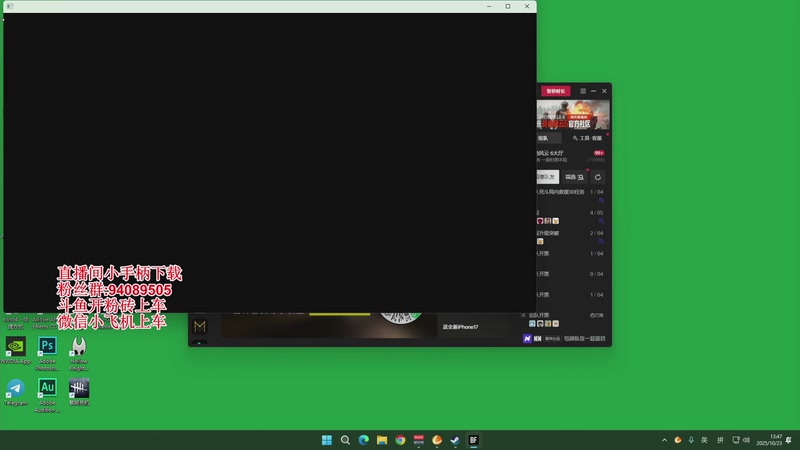Click the refresh icon in team panel
This screenshot has width=800, height=450.
[598, 177]
